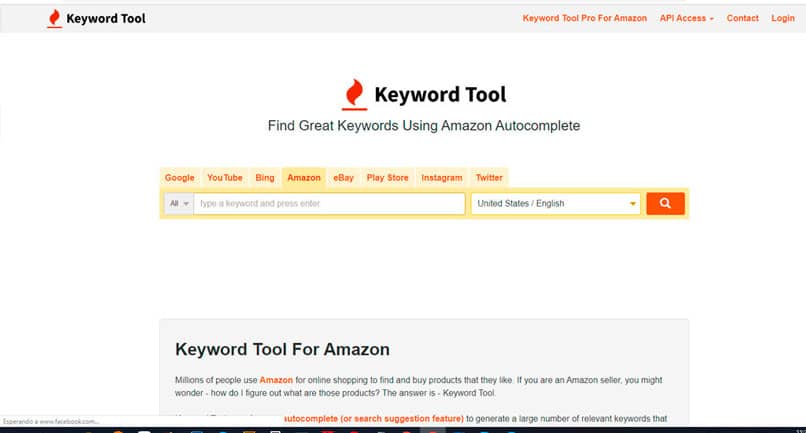The image size is (806, 433).
Task: Select the Twitter tab
Action: pyautogui.click(x=489, y=177)
